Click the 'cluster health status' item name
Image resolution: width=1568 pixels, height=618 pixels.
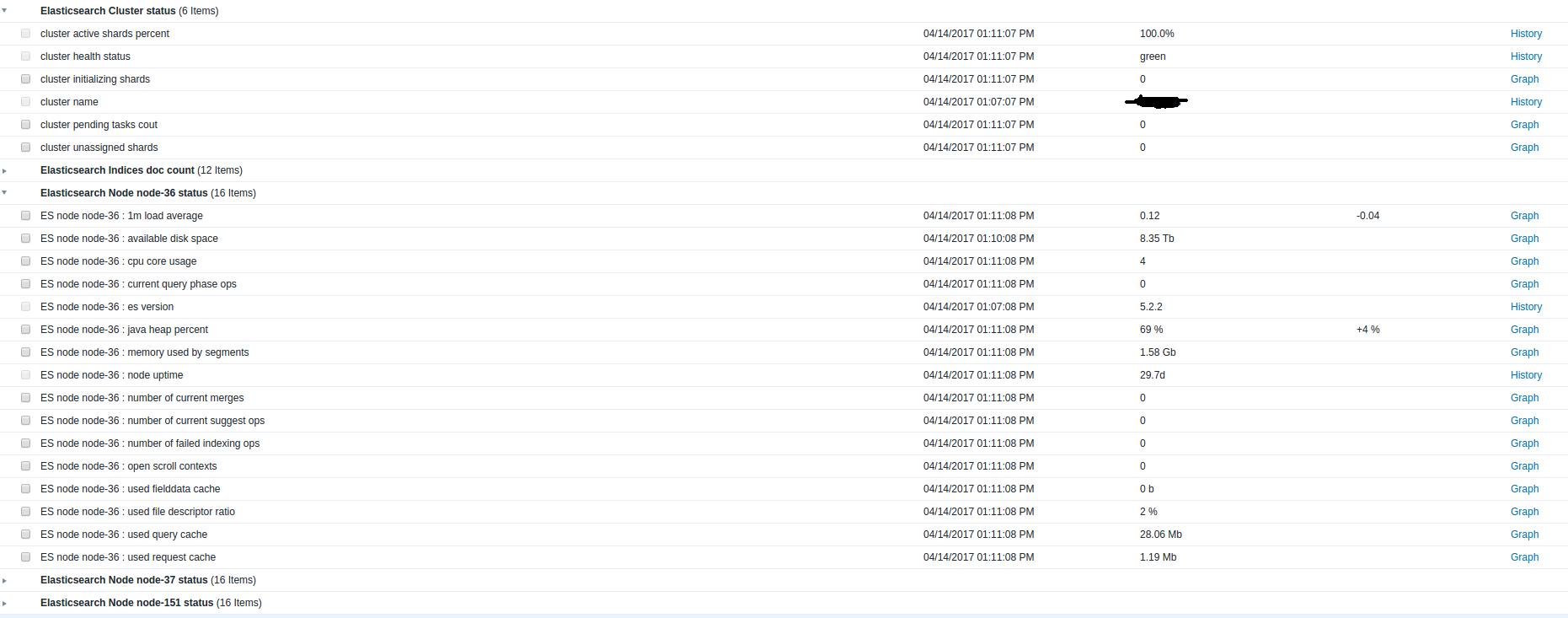click(x=85, y=56)
